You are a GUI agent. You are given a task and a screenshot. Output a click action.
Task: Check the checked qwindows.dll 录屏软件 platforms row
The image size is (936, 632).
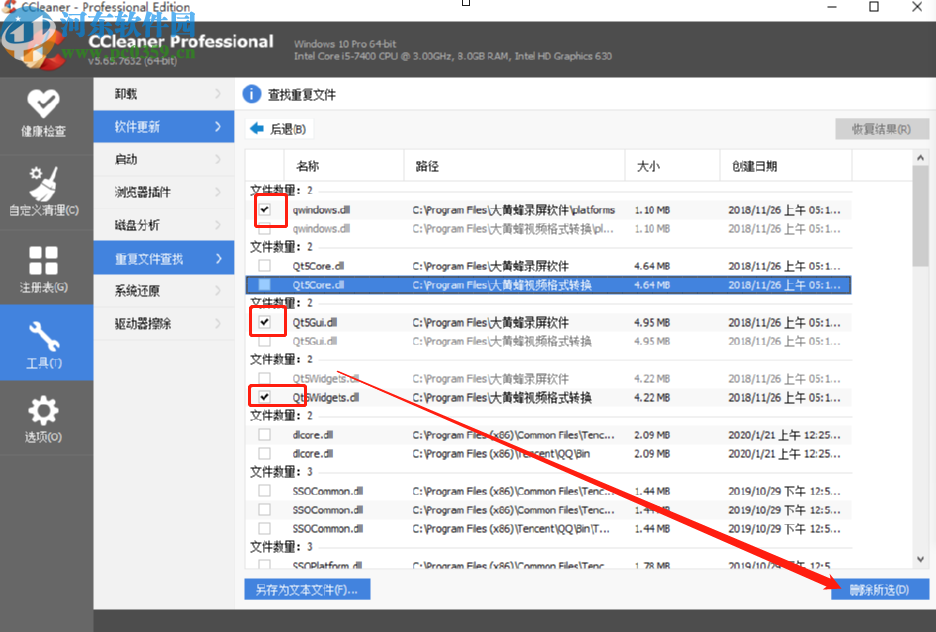coord(264,209)
